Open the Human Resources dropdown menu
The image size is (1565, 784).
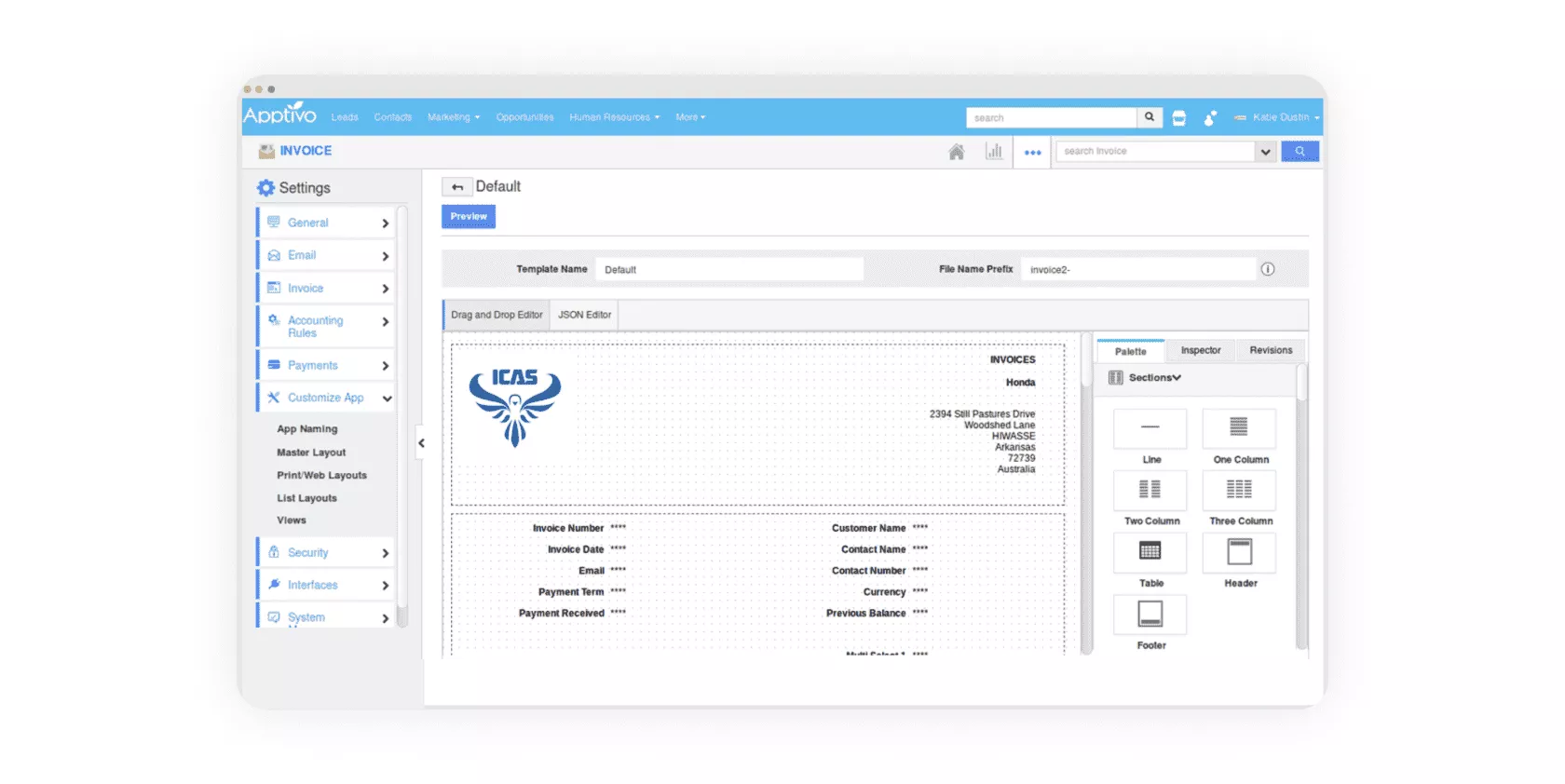tap(615, 117)
